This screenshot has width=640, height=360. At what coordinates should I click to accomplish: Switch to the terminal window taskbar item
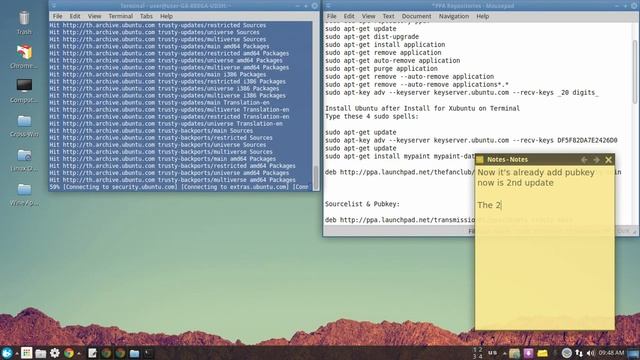click(x=149, y=353)
